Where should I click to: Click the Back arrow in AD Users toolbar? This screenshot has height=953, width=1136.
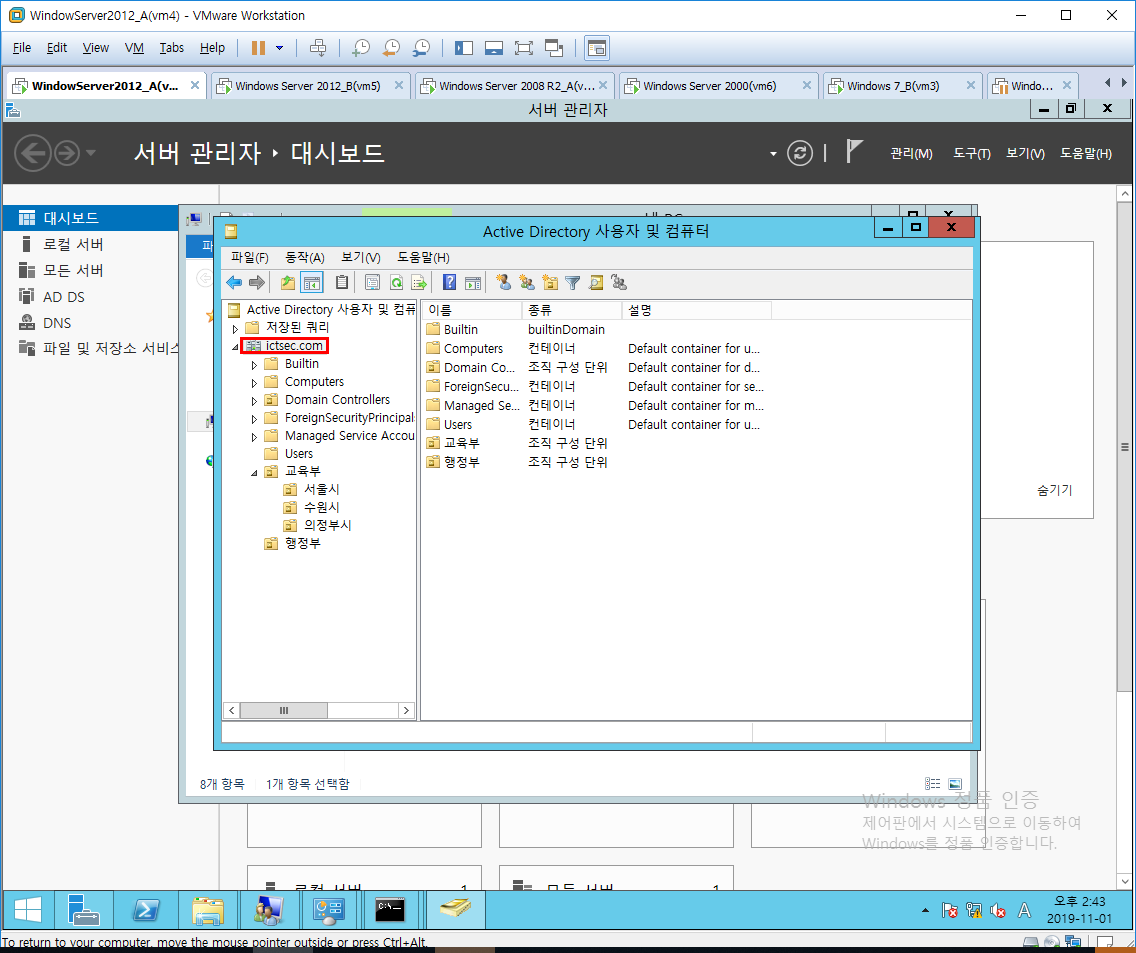233,283
